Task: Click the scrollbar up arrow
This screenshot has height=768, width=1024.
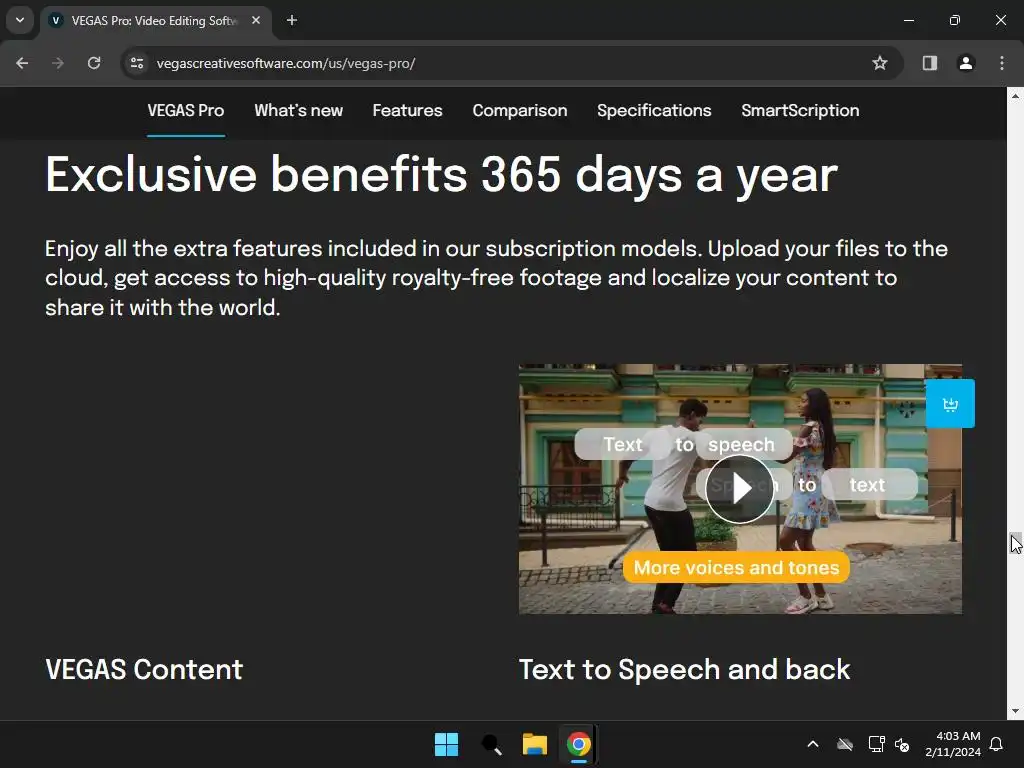Action: (x=1016, y=95)
